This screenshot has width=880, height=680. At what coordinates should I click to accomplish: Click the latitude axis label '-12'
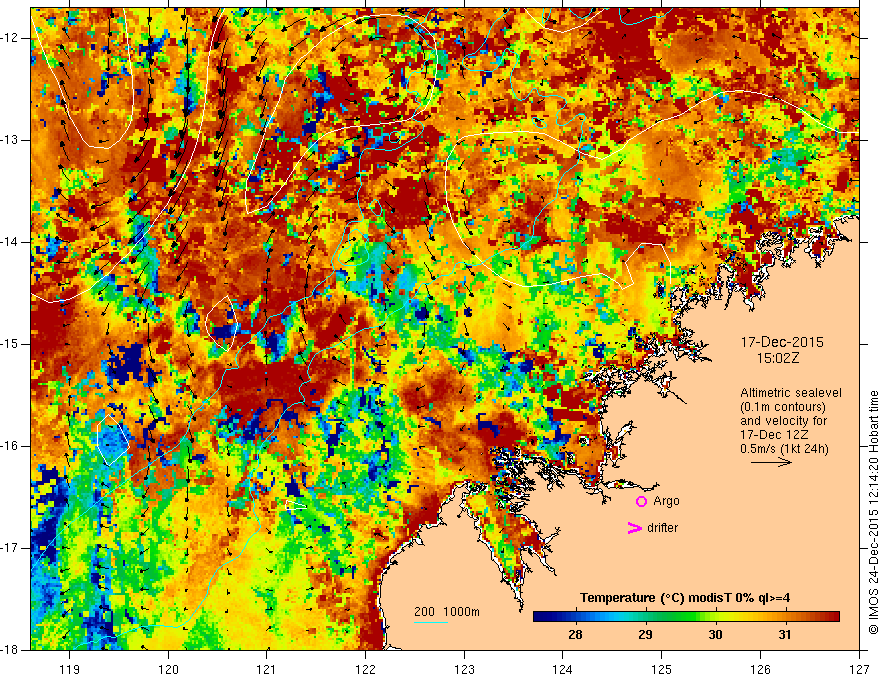click(x=10, y=38)
